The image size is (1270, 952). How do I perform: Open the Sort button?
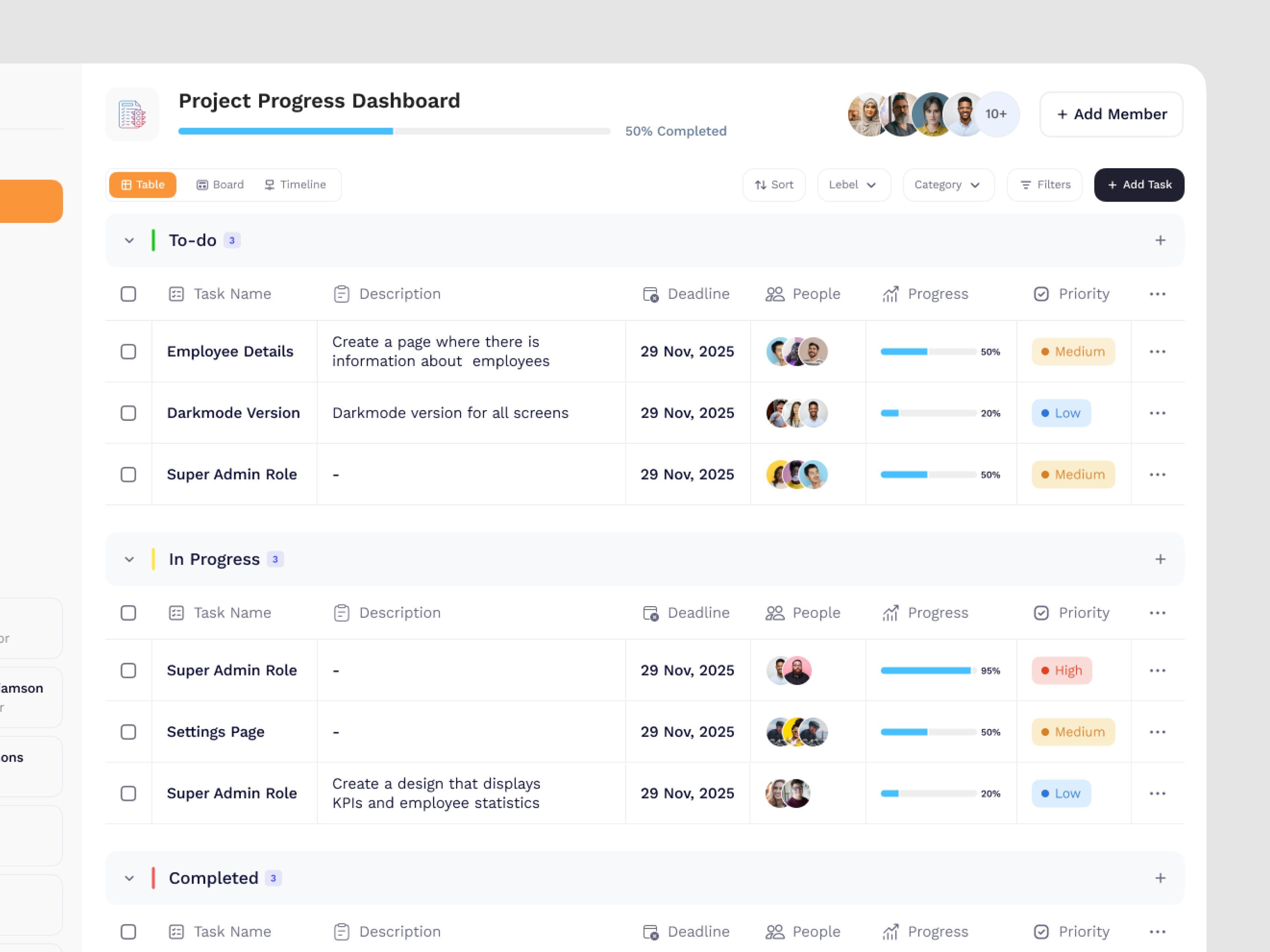[x=774, y=185]
